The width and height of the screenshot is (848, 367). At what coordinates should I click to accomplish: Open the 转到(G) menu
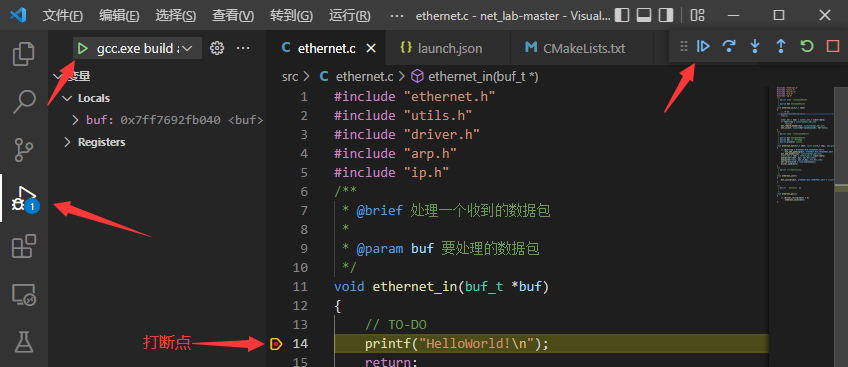coord(291,16)
